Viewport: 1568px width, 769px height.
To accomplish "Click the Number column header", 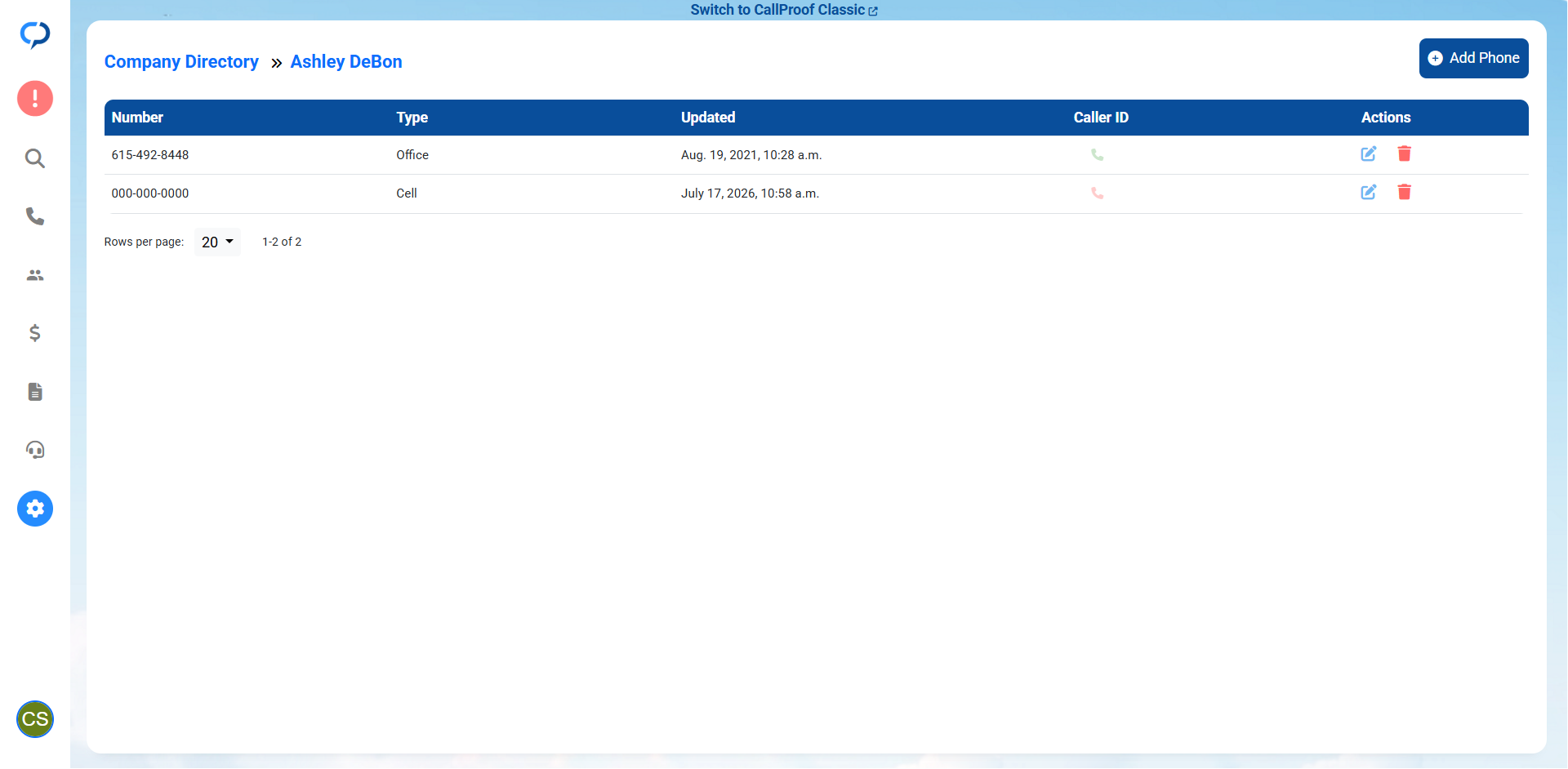I will coord(137,118).
